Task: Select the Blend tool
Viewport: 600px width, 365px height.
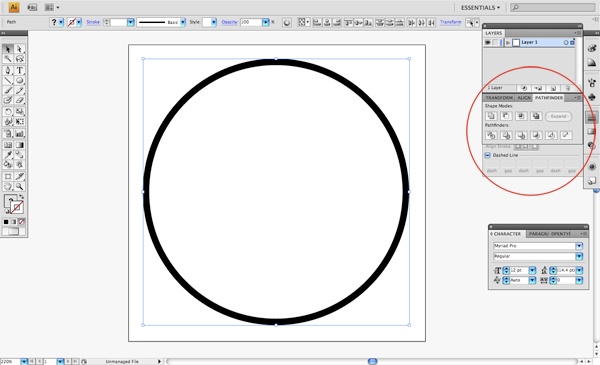Action: (20, 155)
